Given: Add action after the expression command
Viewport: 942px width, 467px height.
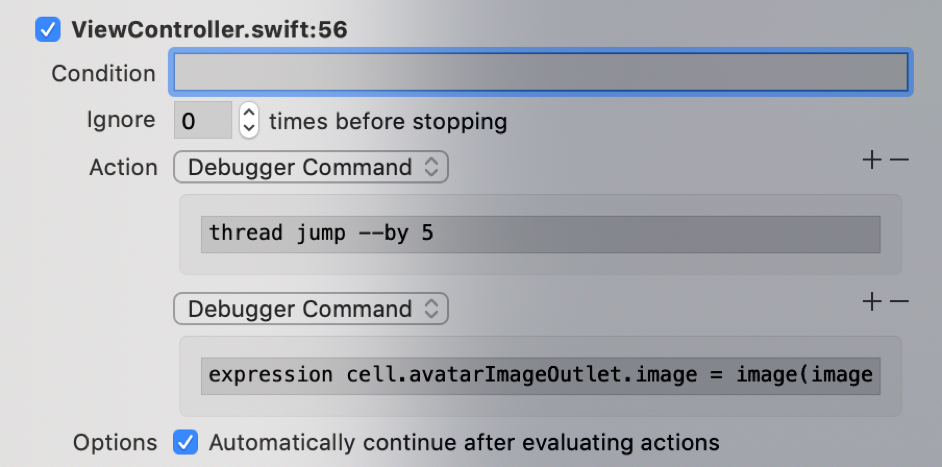Looking at the screenshot, I should pos(873,302).
